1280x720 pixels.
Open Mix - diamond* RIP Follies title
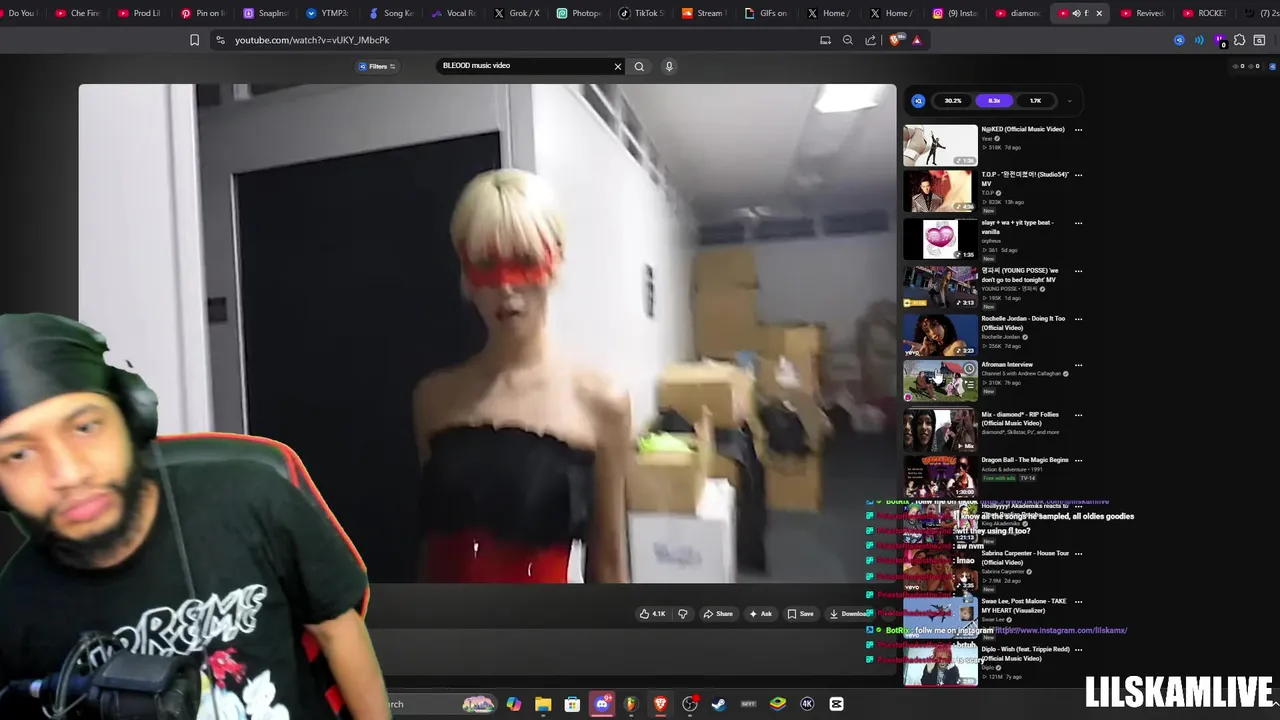(1020, 419)
